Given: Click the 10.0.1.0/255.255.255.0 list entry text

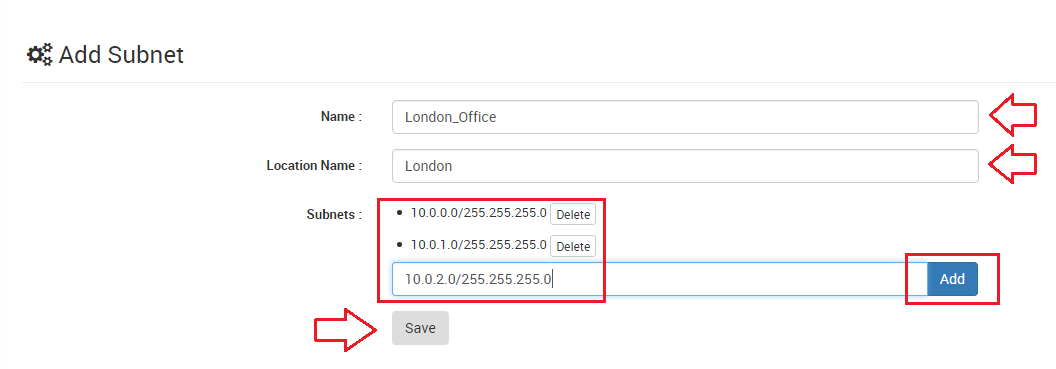Looking at the screenshot, I should click(479, 245).
